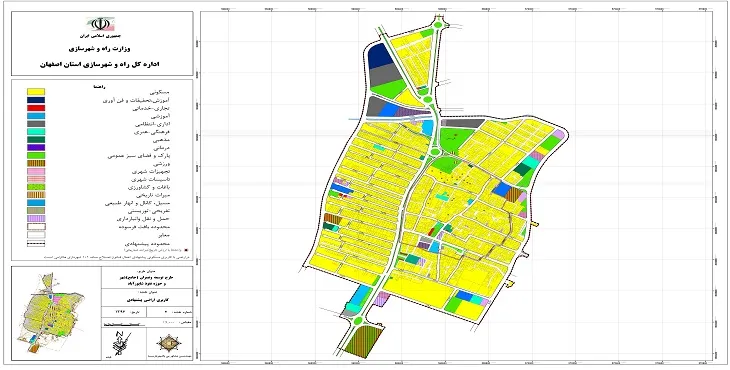Select the pink تجهیزات شهری swatch

[36, 171]
